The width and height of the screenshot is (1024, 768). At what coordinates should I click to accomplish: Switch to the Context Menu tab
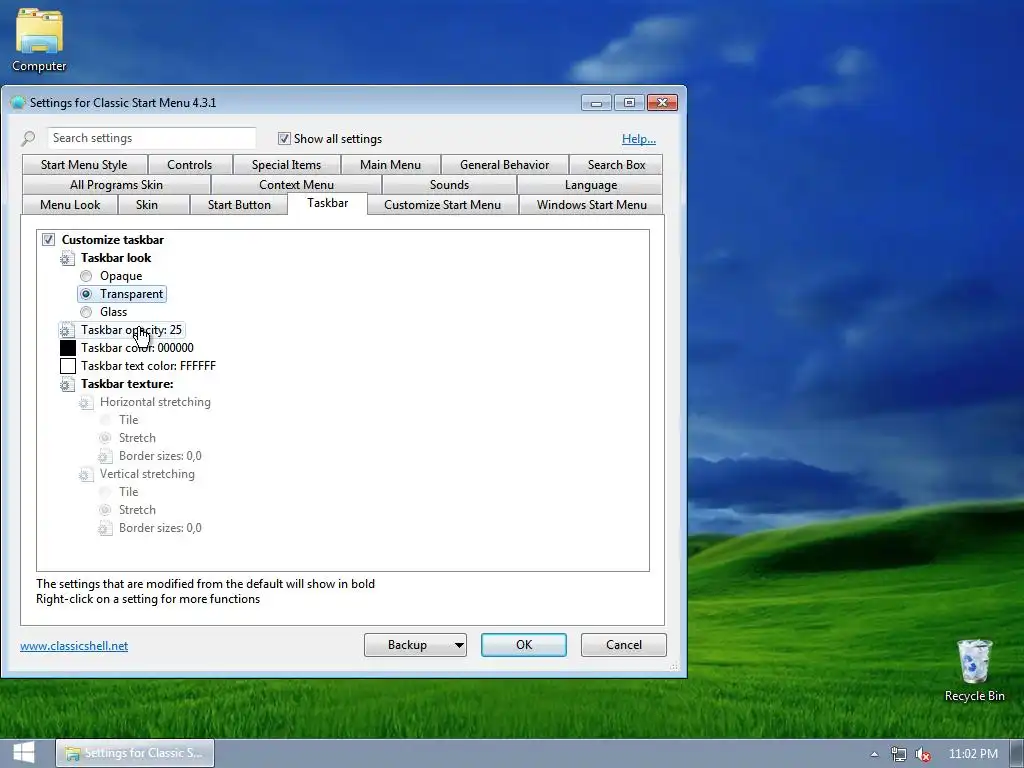click(296, 185)
